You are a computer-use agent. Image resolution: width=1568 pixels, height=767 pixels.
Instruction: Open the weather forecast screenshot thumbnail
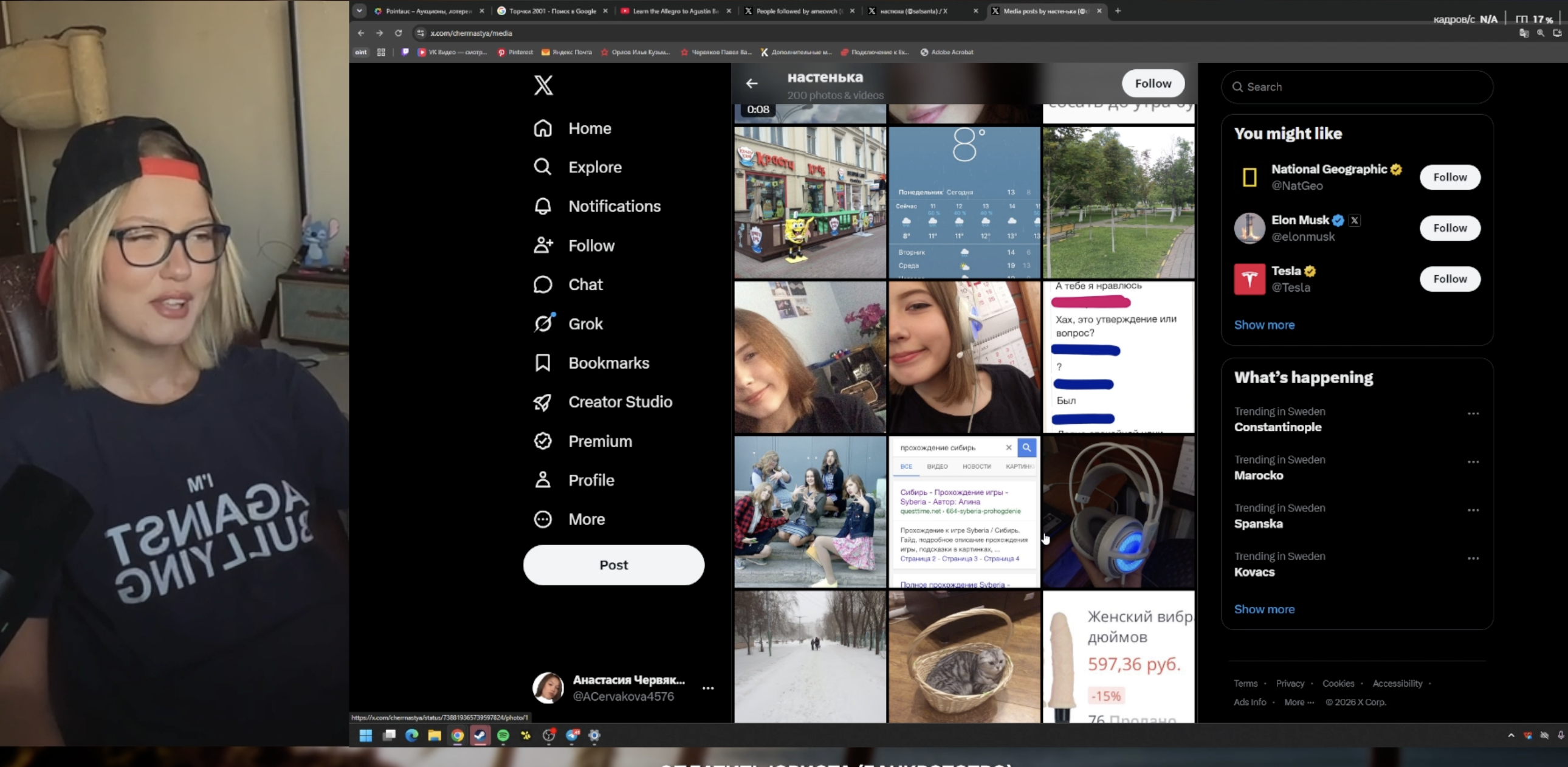tap(964, 203)
